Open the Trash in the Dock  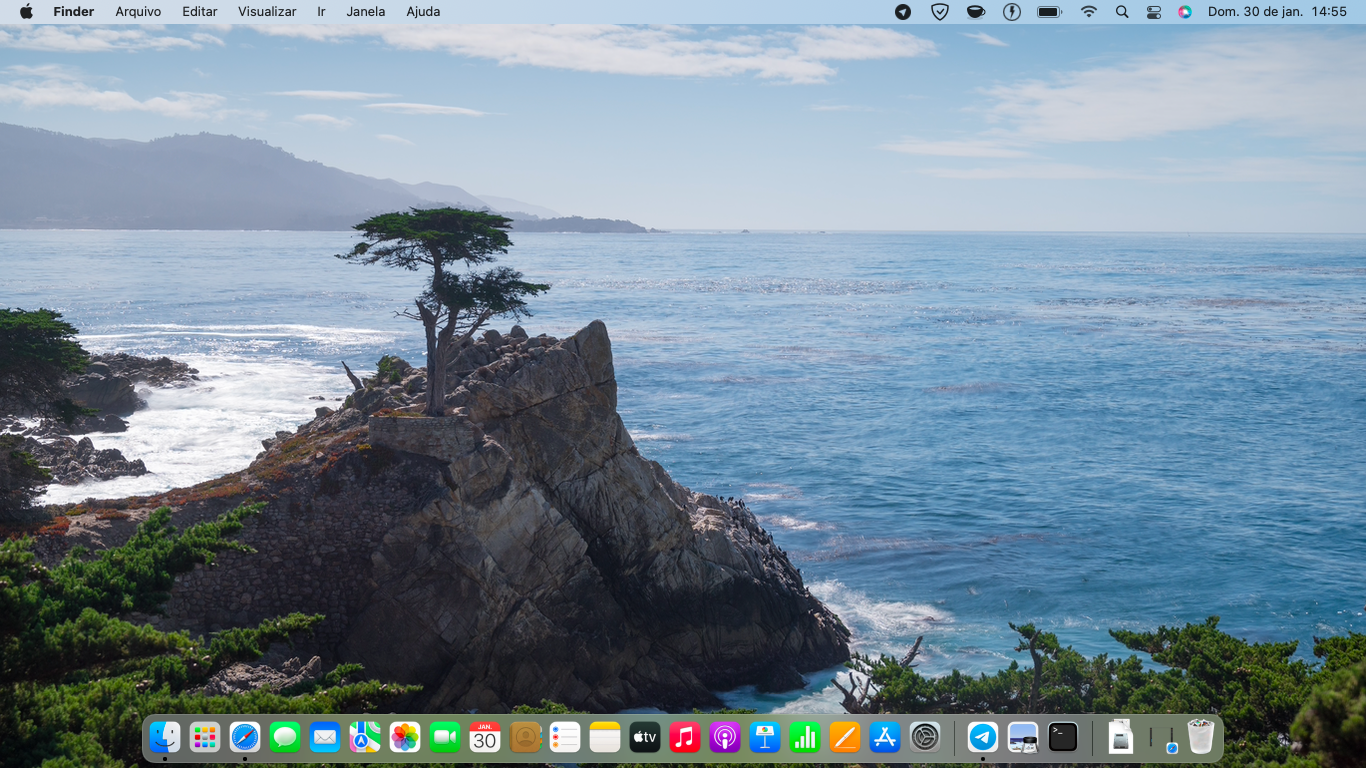1200,738
